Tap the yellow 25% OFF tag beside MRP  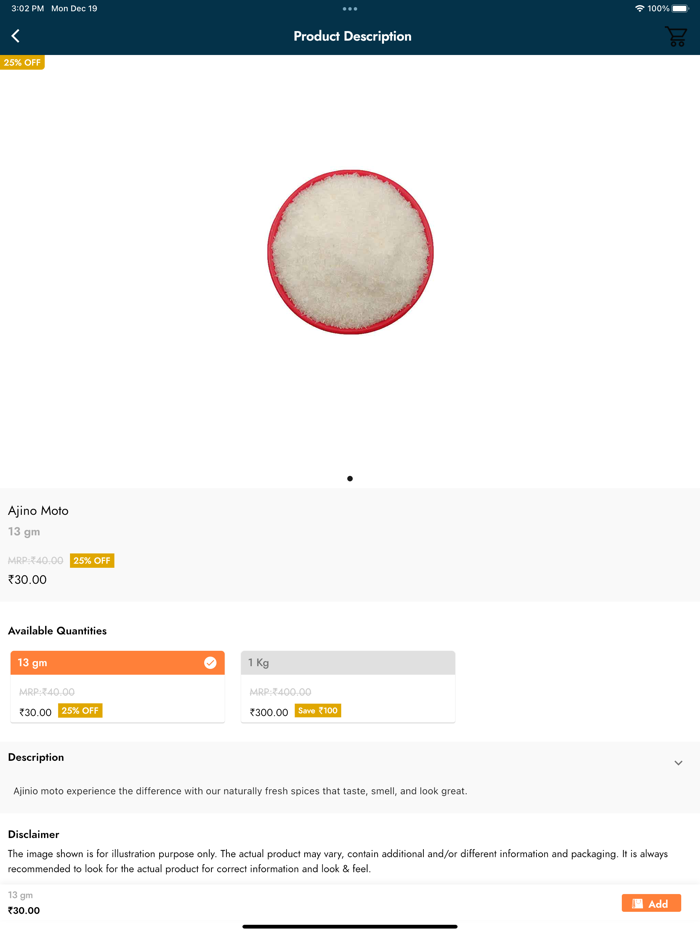pos(92,561)
